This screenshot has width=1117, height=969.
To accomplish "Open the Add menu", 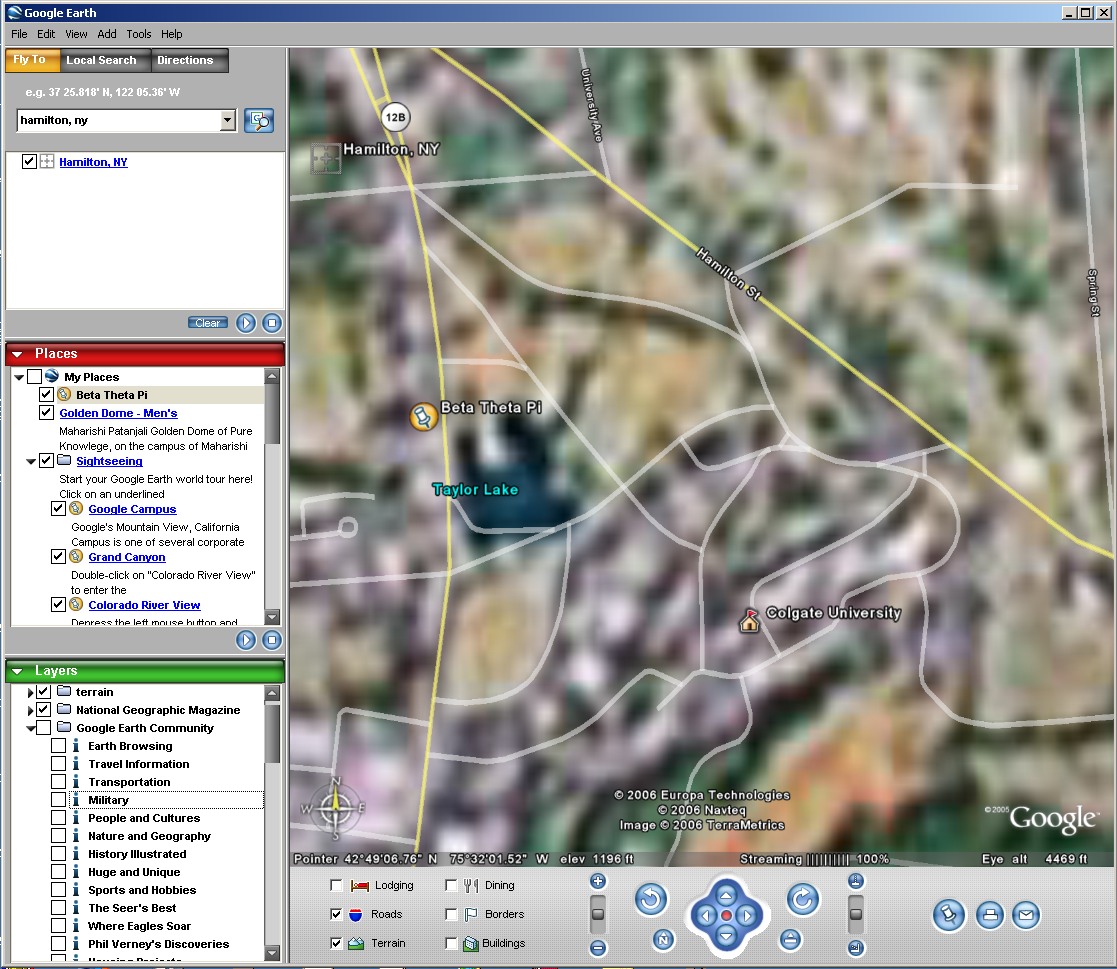I will pos(107,34).
